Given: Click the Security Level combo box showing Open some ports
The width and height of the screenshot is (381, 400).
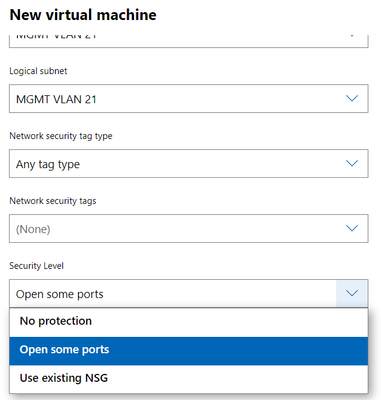Looking at the screenshot, I should click(189, 294).
